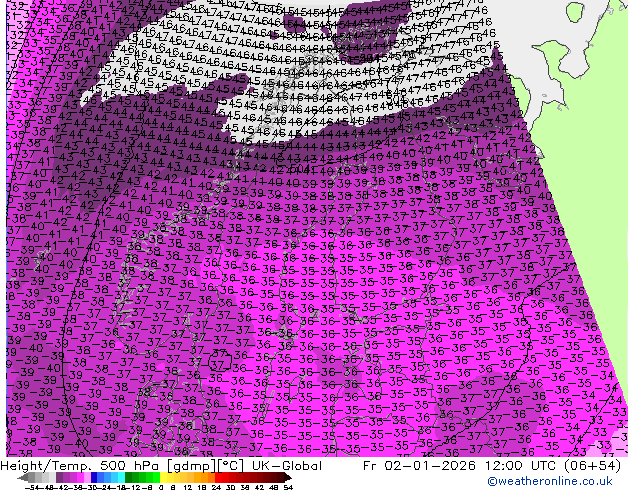Click the cyan swatch in temperature legend
The width and height of the screenshot is (634, 490).
click(122, 478)
